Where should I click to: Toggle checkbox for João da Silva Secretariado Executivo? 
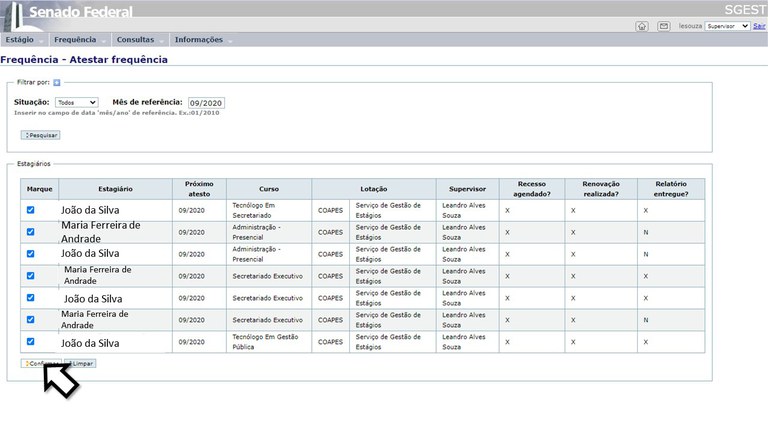(31, 298)
